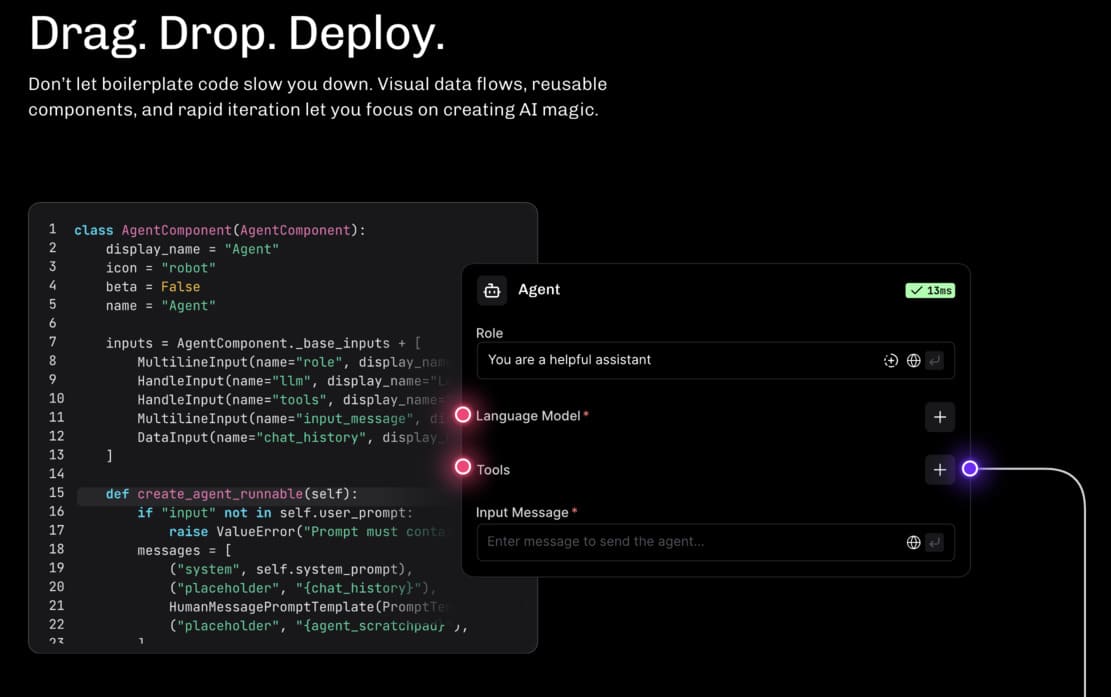Click line number 15 in the code gutter
The image size is (1111, 697).
pos(56,492)
